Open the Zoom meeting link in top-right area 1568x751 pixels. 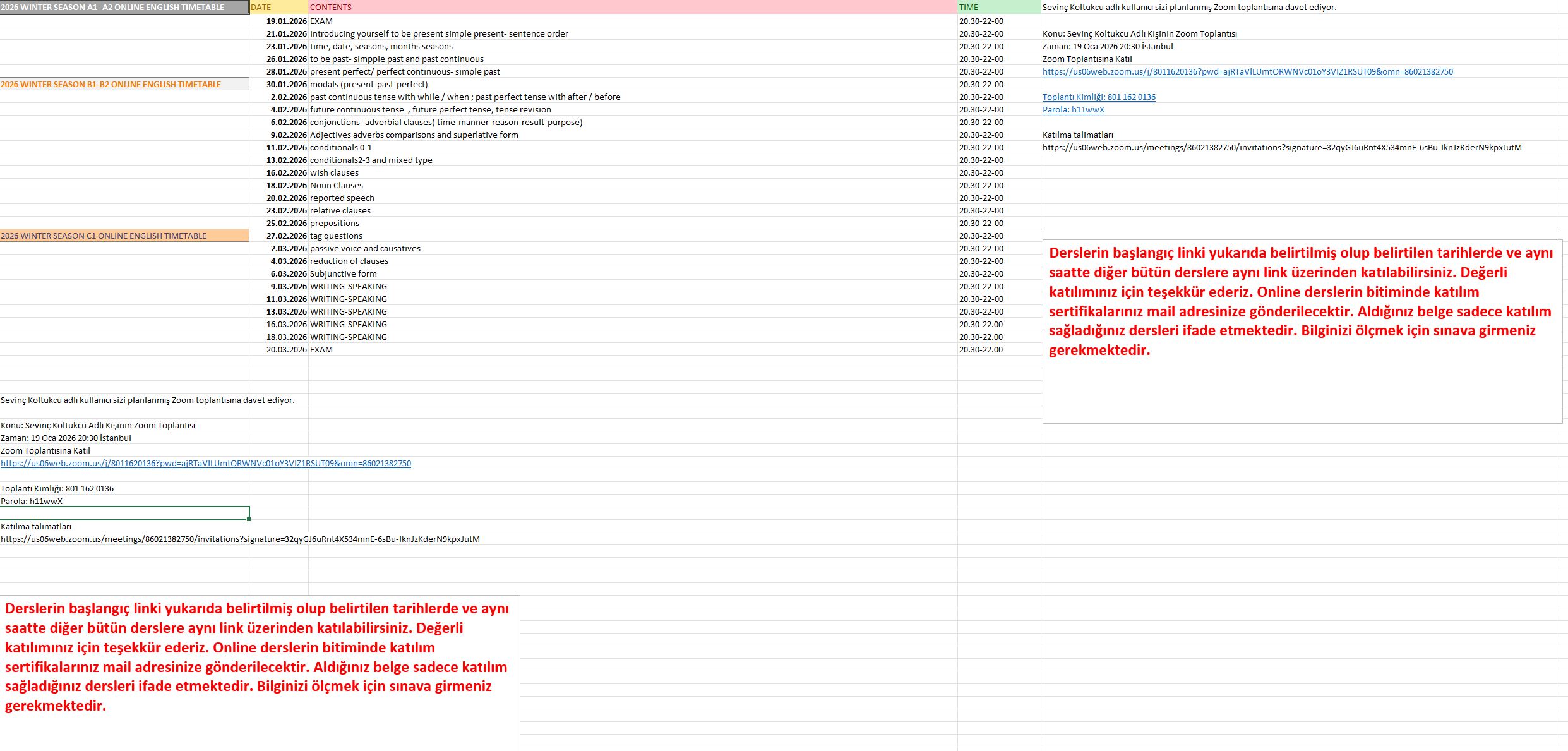[x=1247, y=72]
